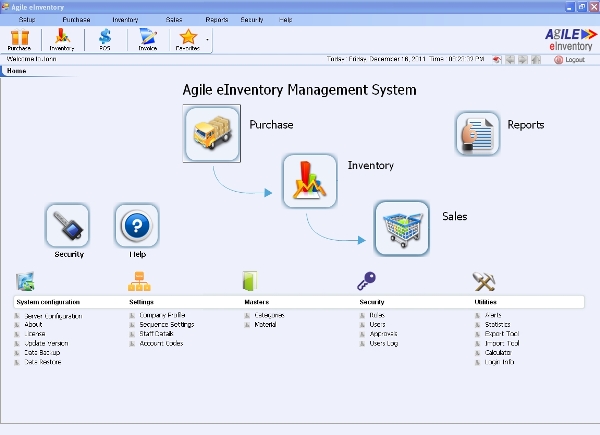This screenshot has height=435, width=600.
Task: Open the Purchase truck module tile
Action: tap(212, 133)
